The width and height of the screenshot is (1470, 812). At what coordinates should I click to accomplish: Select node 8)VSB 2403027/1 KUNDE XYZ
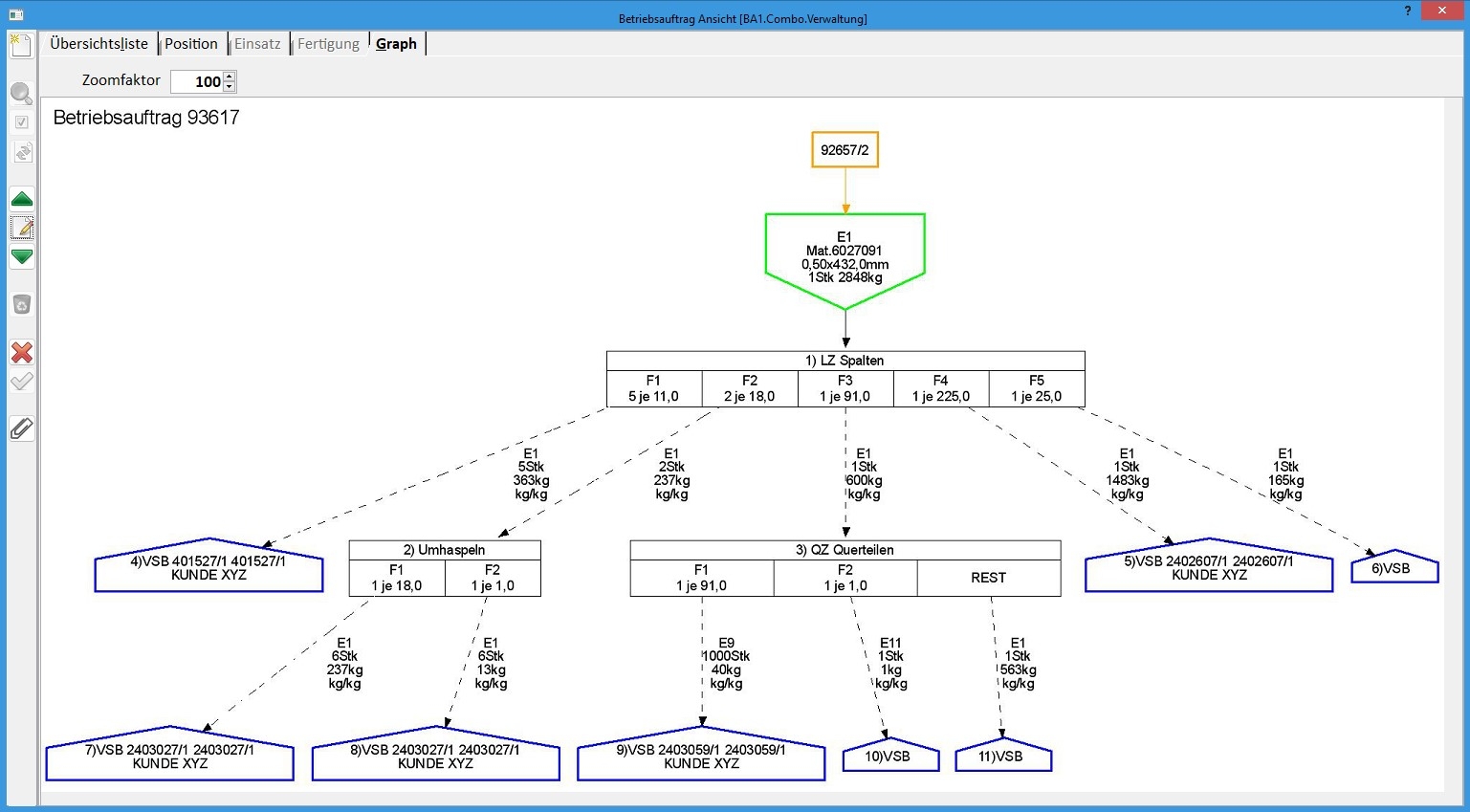[436, 756]
